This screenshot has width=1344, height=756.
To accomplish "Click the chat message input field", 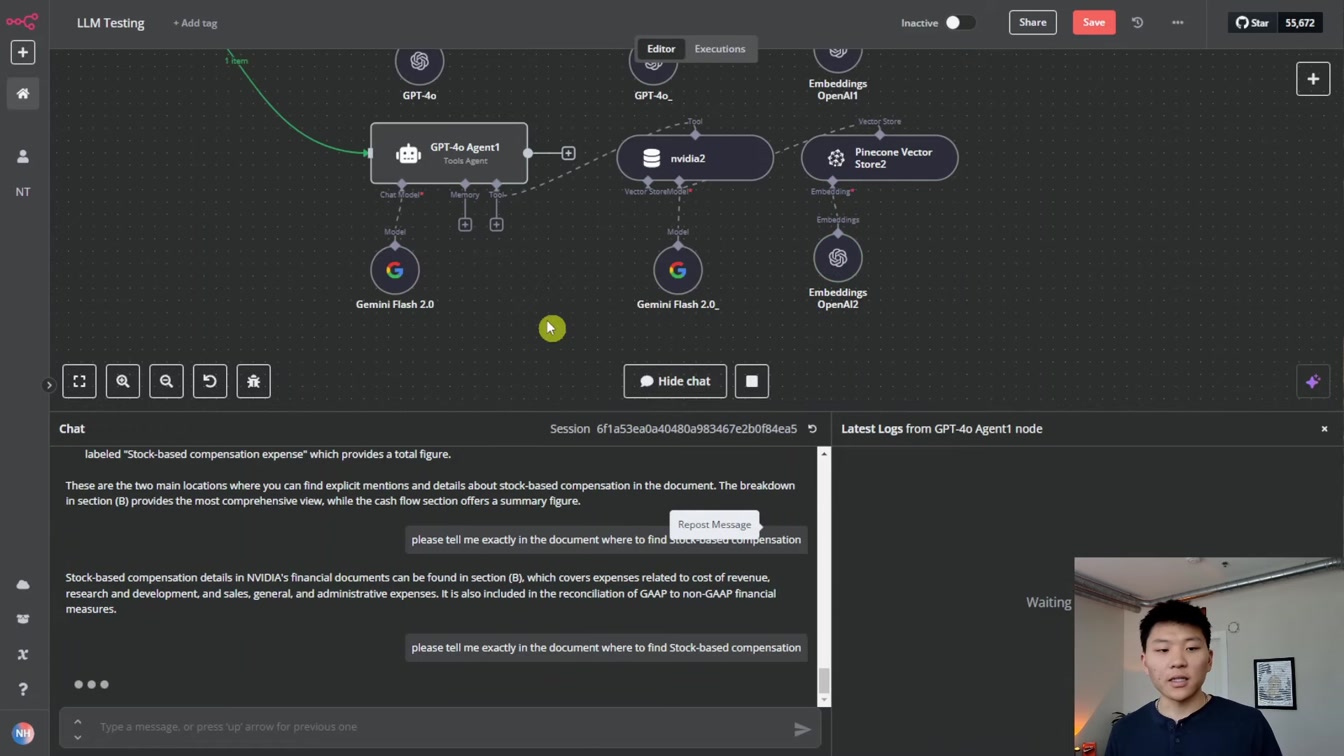I will (x=440, y=727).
